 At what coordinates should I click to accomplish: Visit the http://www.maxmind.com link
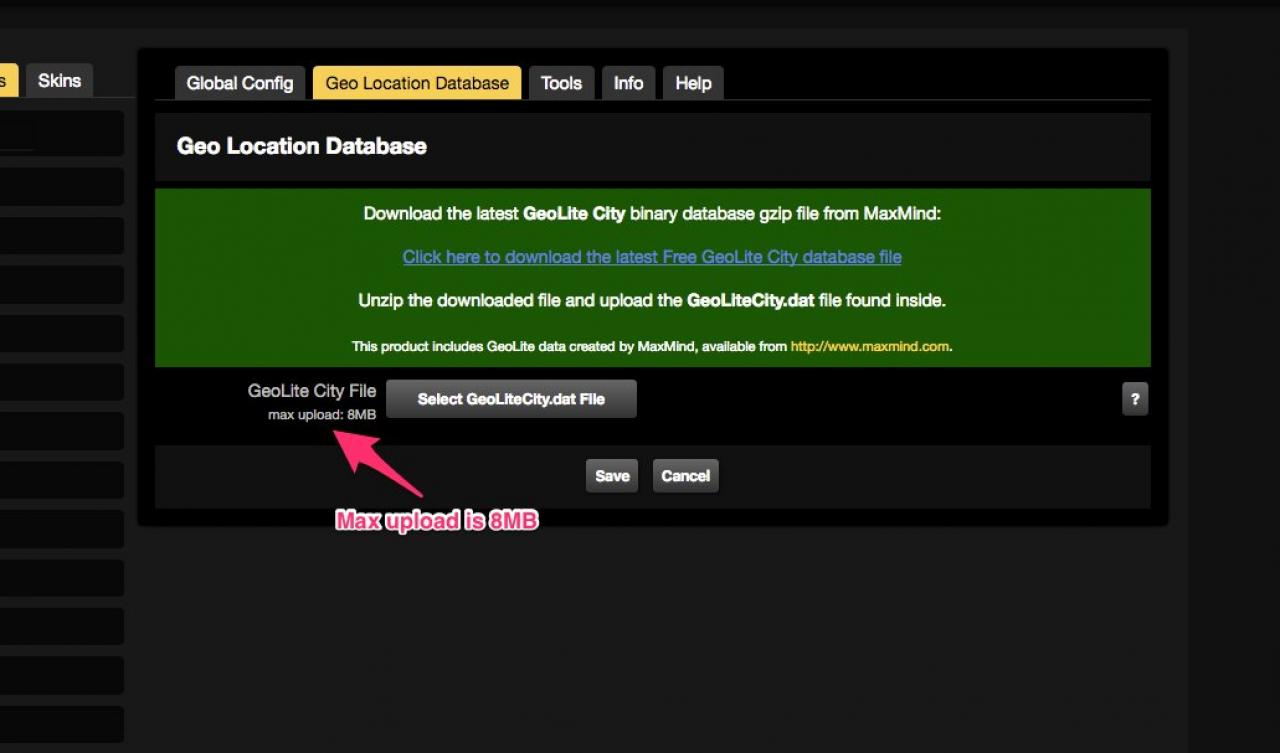click(x=869, y=347)
